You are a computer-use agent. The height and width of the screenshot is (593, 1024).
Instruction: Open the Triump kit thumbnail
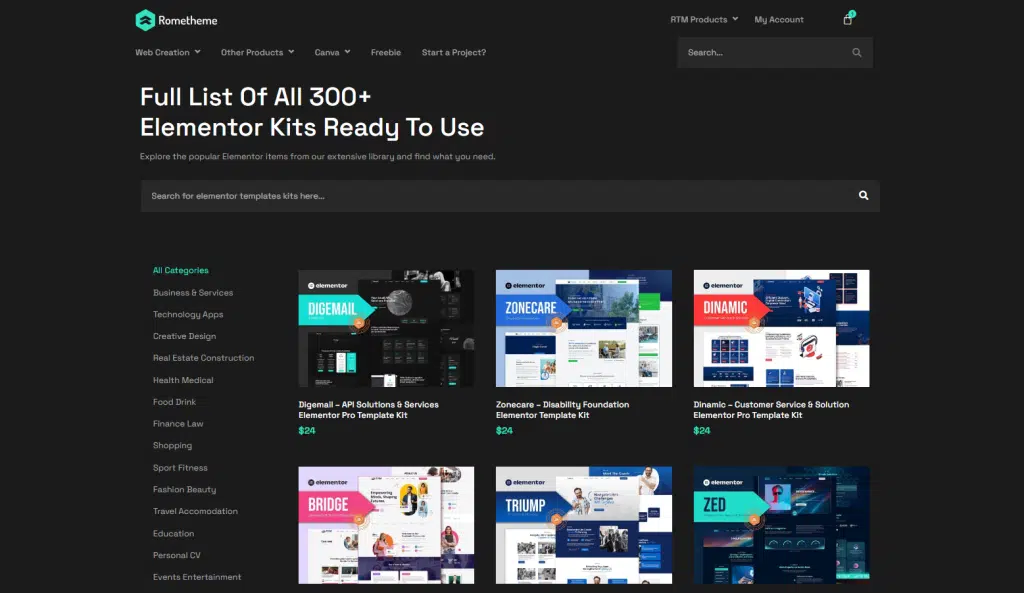[584, 525]
